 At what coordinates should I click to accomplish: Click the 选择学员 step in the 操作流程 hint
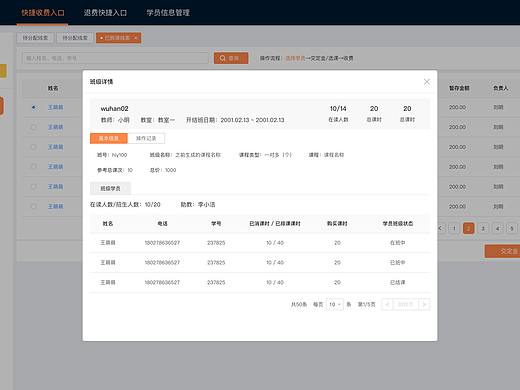(295, 58)
